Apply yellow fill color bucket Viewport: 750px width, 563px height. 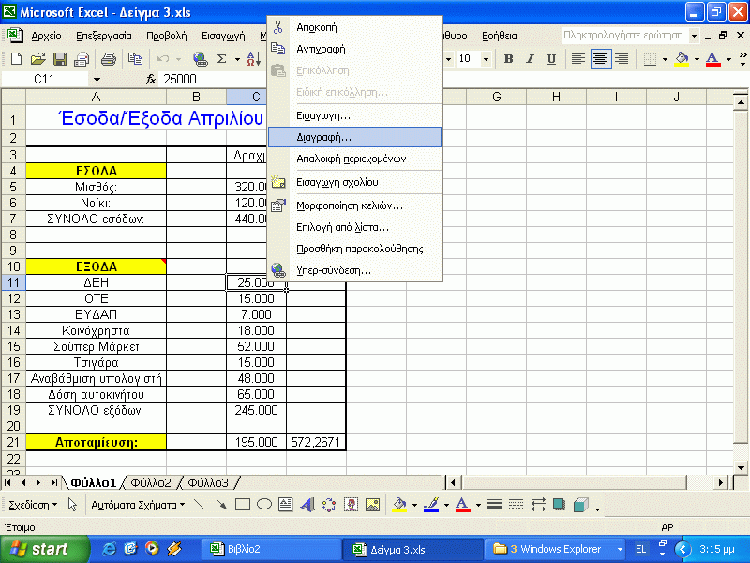pyautogui.click(x=682, y=59)
